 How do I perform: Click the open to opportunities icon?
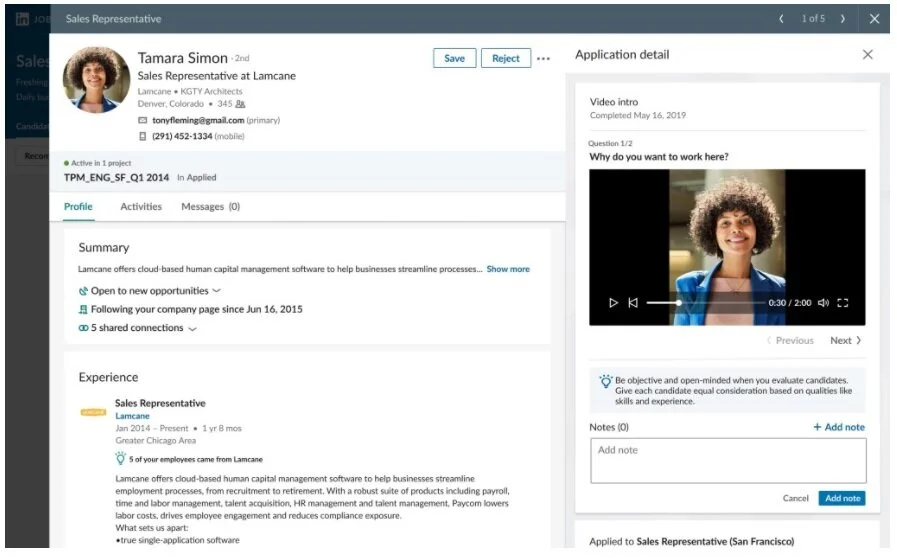click(x=83, y=291)
